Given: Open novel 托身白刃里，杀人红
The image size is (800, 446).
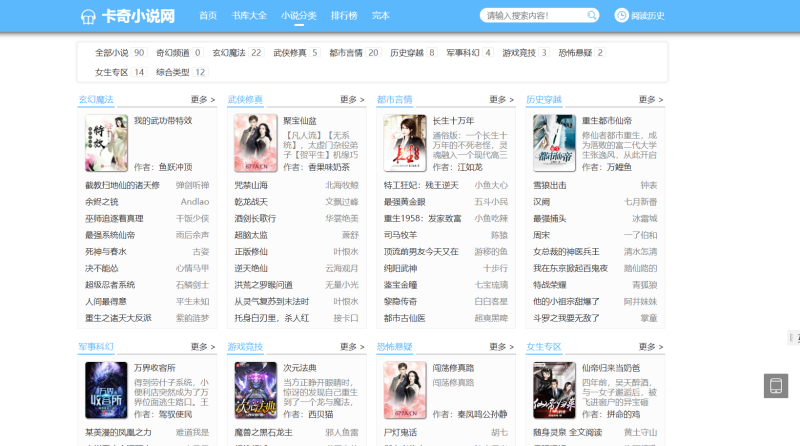Looking at the screenshot, I should [272, 318].
